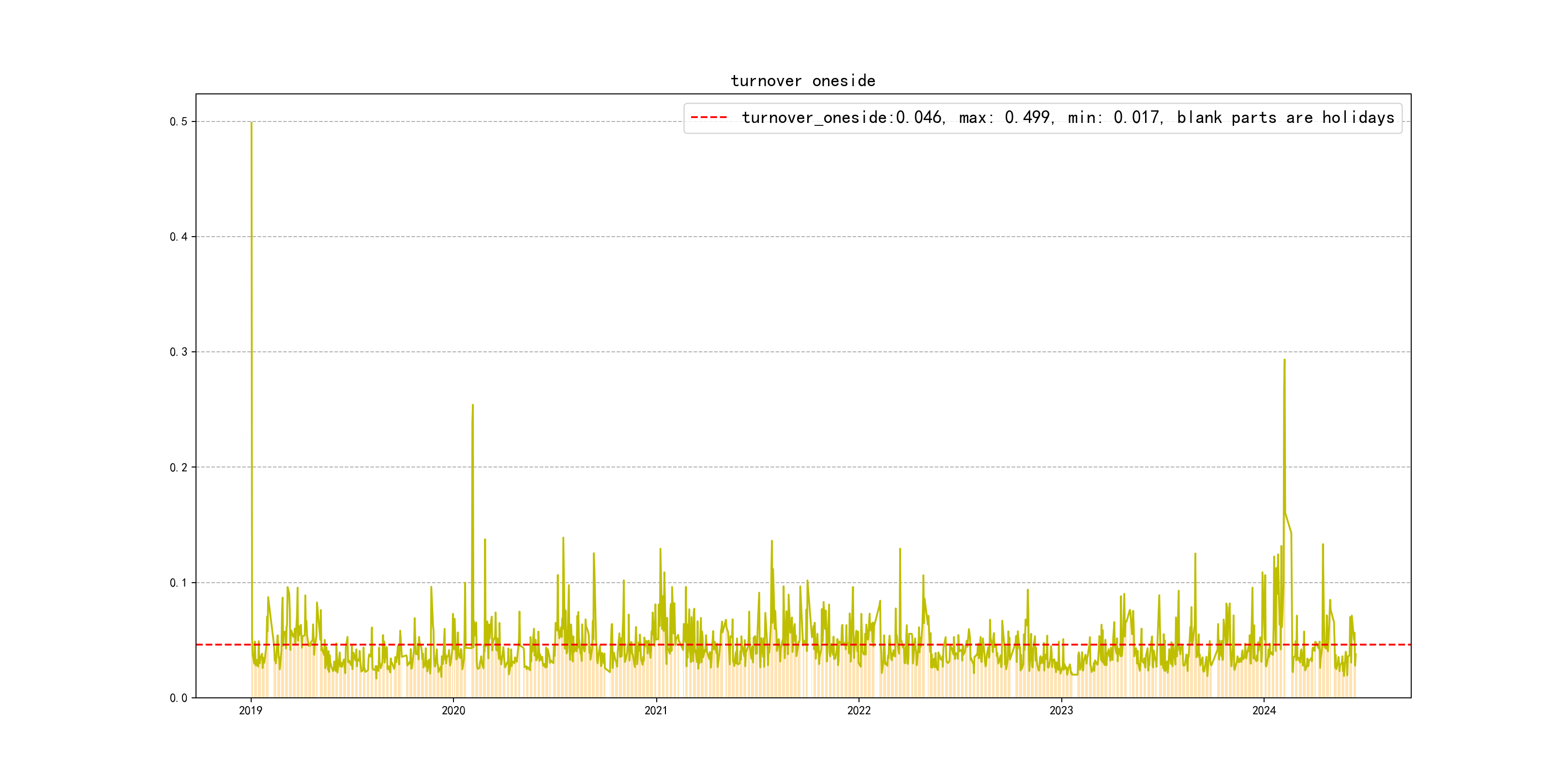Click the red dashed legend line sample

[709, 117]
